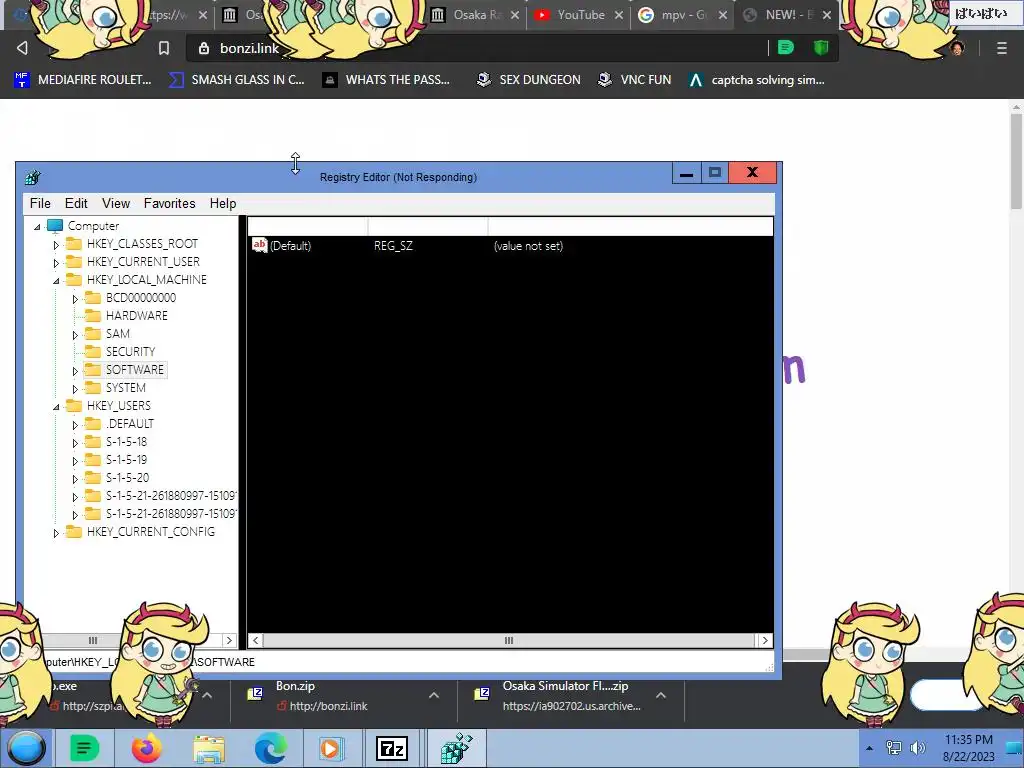Click the Computer icon in tree
The width and height of the screenshot is (1024, 768).
pos(56,225)
